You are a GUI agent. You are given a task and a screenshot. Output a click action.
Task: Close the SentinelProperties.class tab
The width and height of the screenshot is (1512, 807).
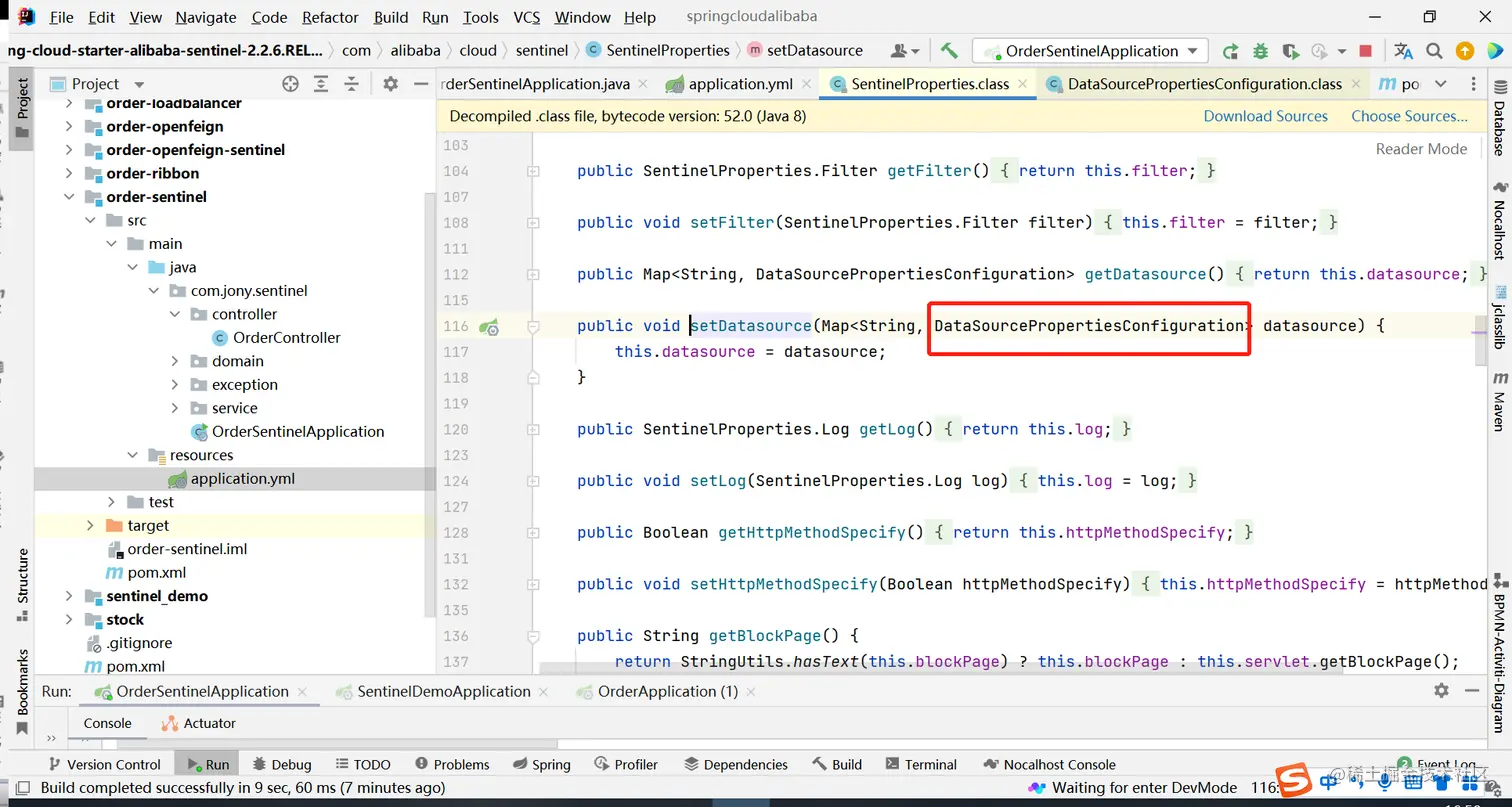pos(1025,84)
